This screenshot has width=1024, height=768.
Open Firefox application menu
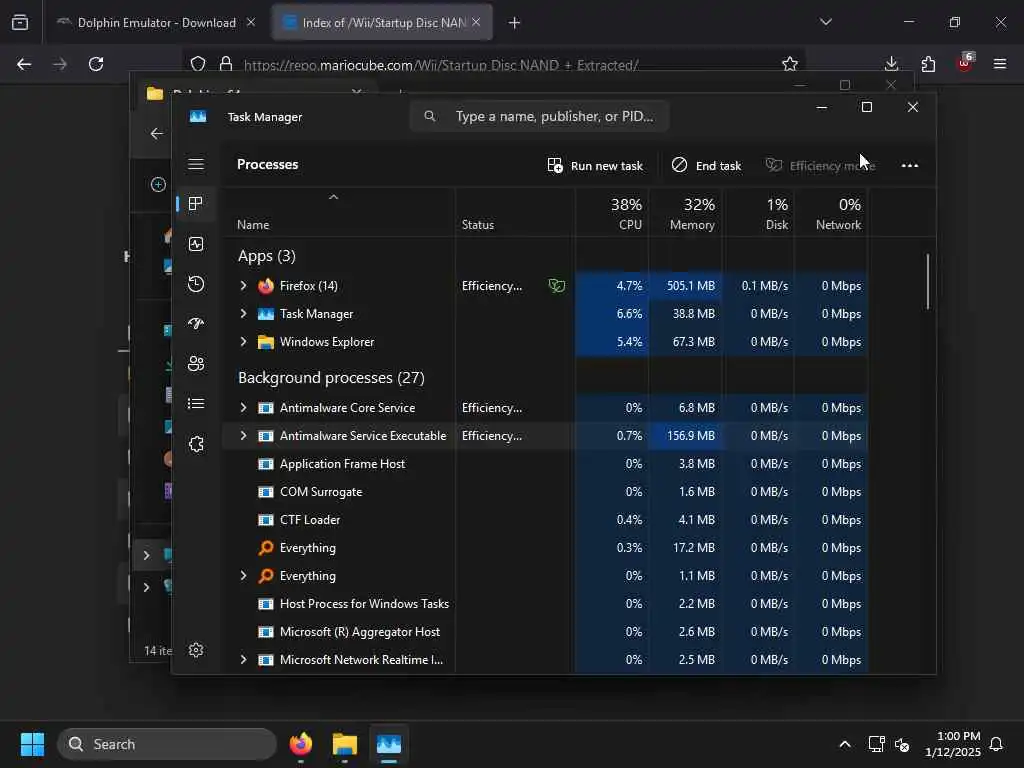[x=1000, y=64]
